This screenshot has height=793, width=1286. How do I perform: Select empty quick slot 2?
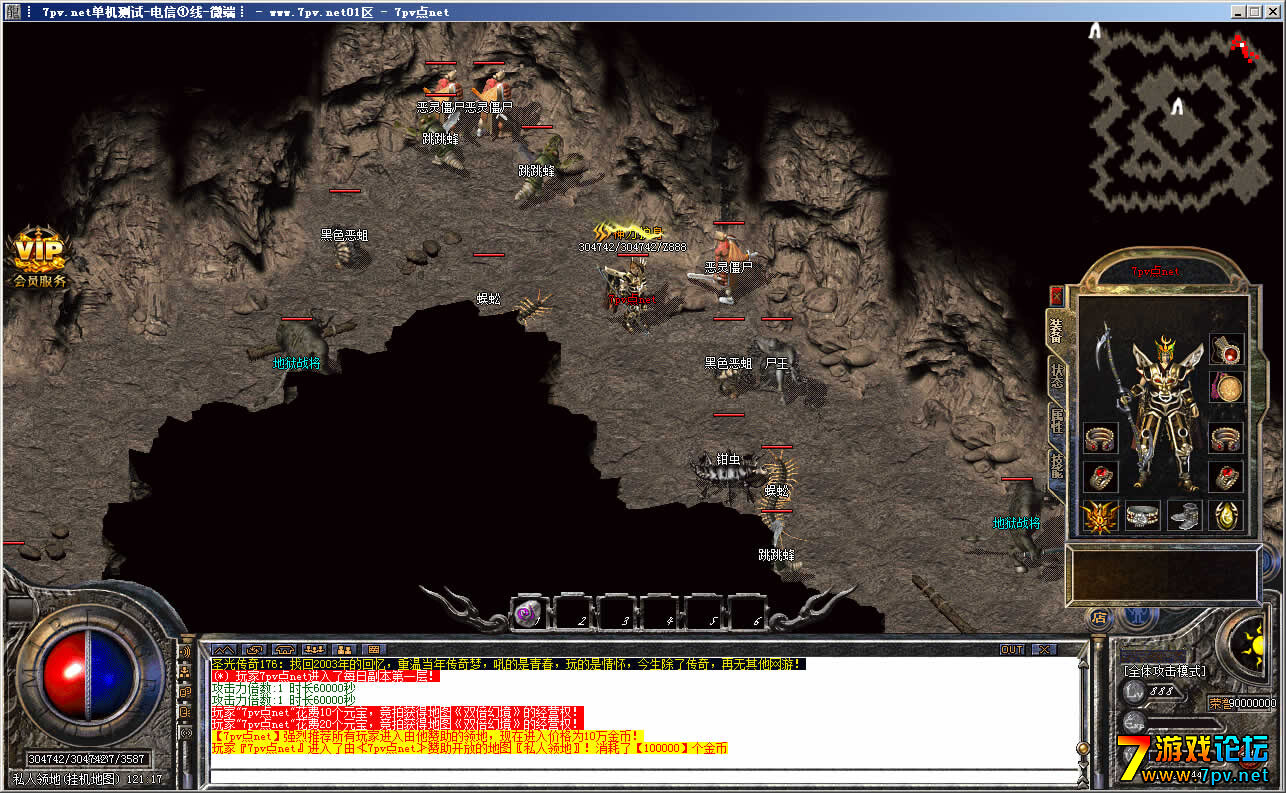[x=573, y=612]
